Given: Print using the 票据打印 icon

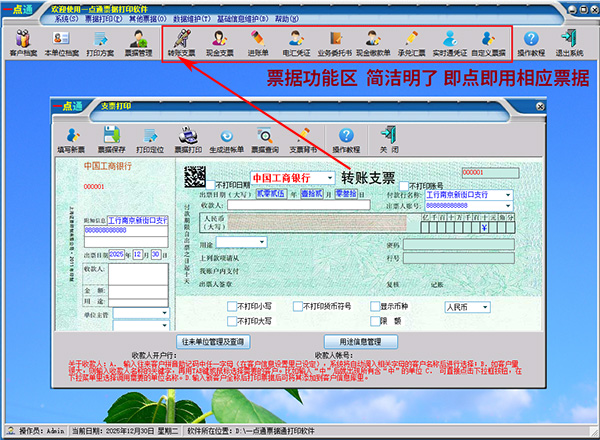Looking at the screenshot, I should pos(187,140).
